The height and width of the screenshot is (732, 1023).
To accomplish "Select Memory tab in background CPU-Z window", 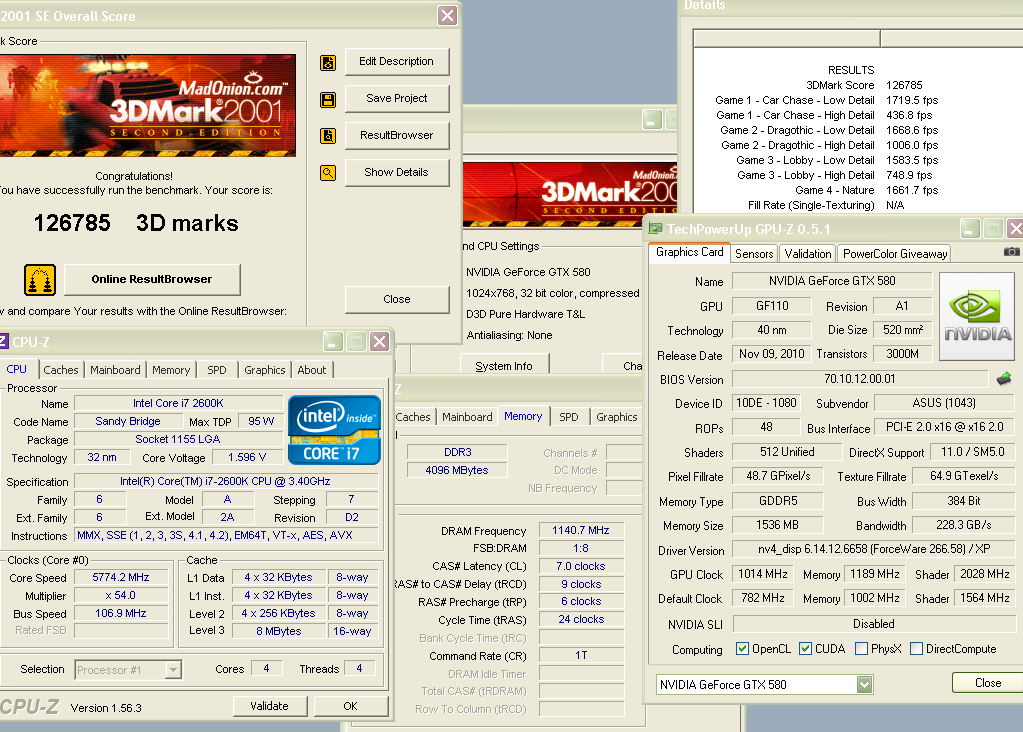I will click(x=523, y=416).
